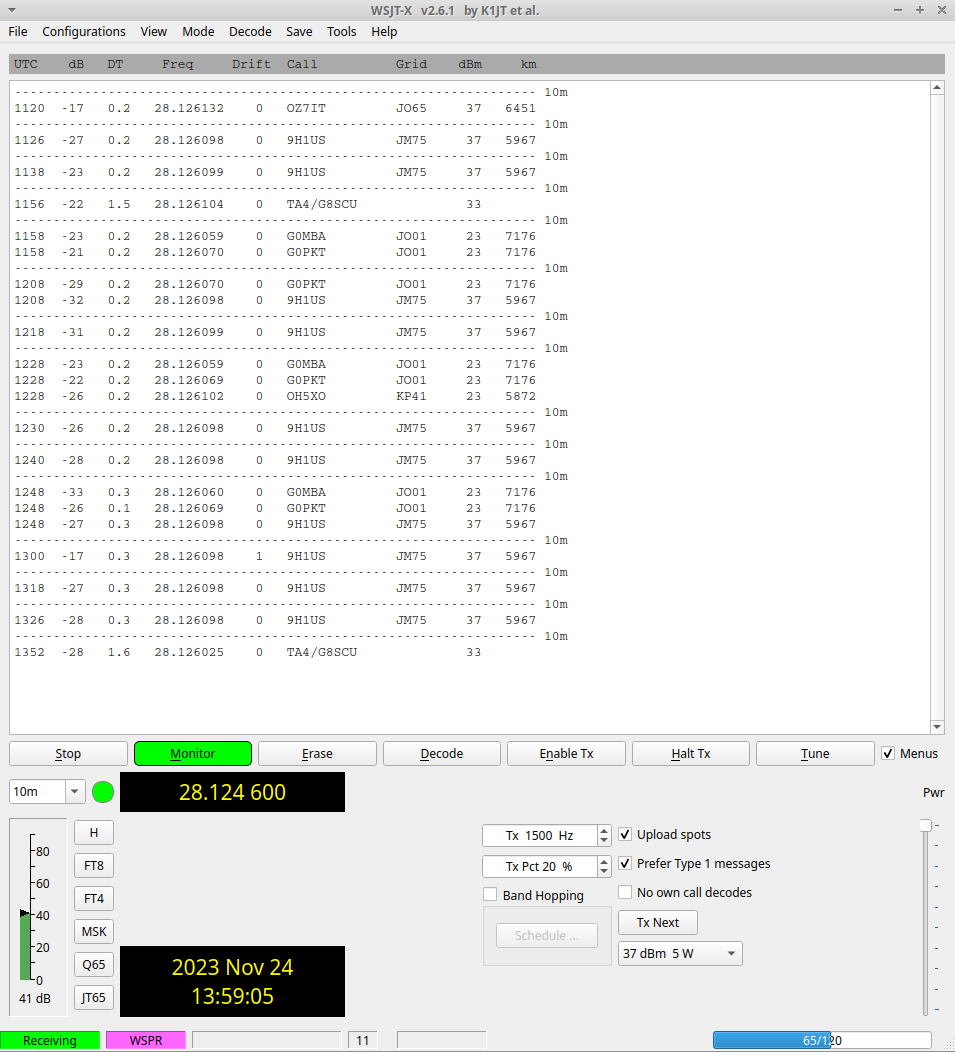The width and height of the screenshot is (955, 1052).
Task: Increase Tx Pct 20 % with up arrow
Action: 604,861
